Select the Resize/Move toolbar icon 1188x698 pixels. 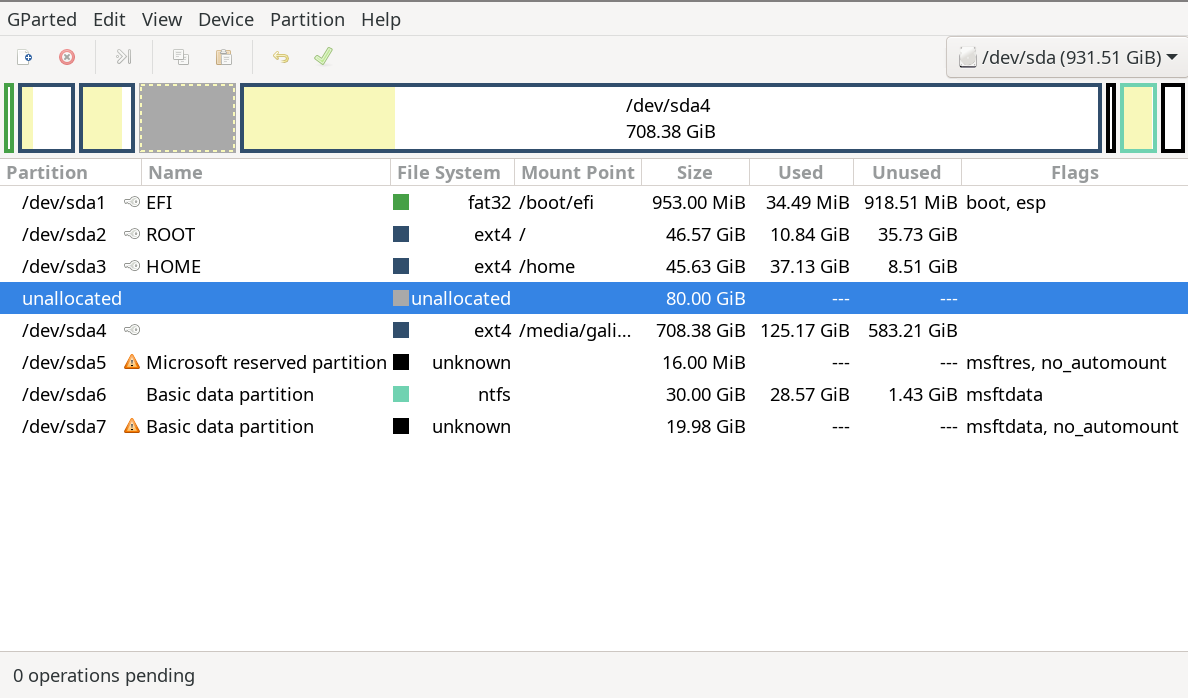click(123, 57)
